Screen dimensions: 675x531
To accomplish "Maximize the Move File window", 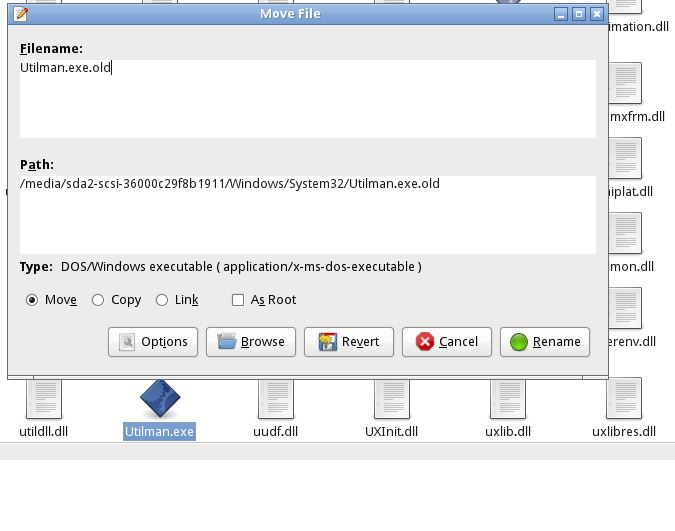I will (579, 14).
